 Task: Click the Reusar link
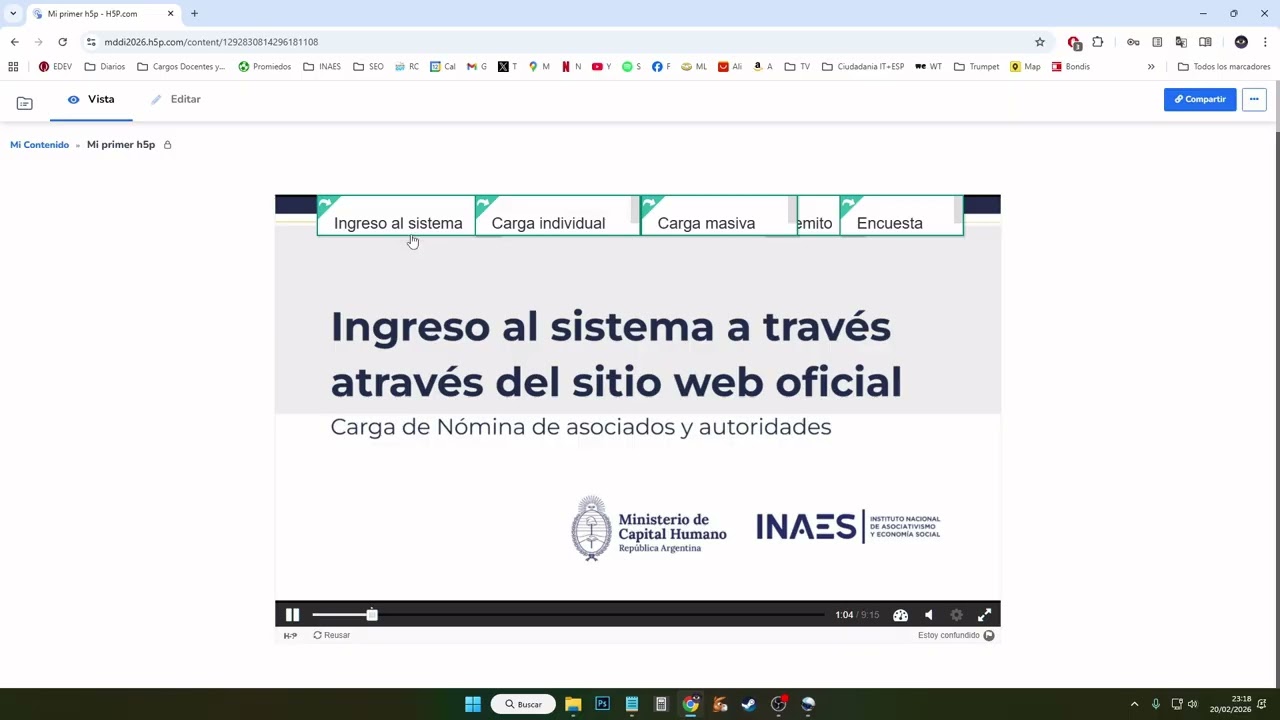332,635
